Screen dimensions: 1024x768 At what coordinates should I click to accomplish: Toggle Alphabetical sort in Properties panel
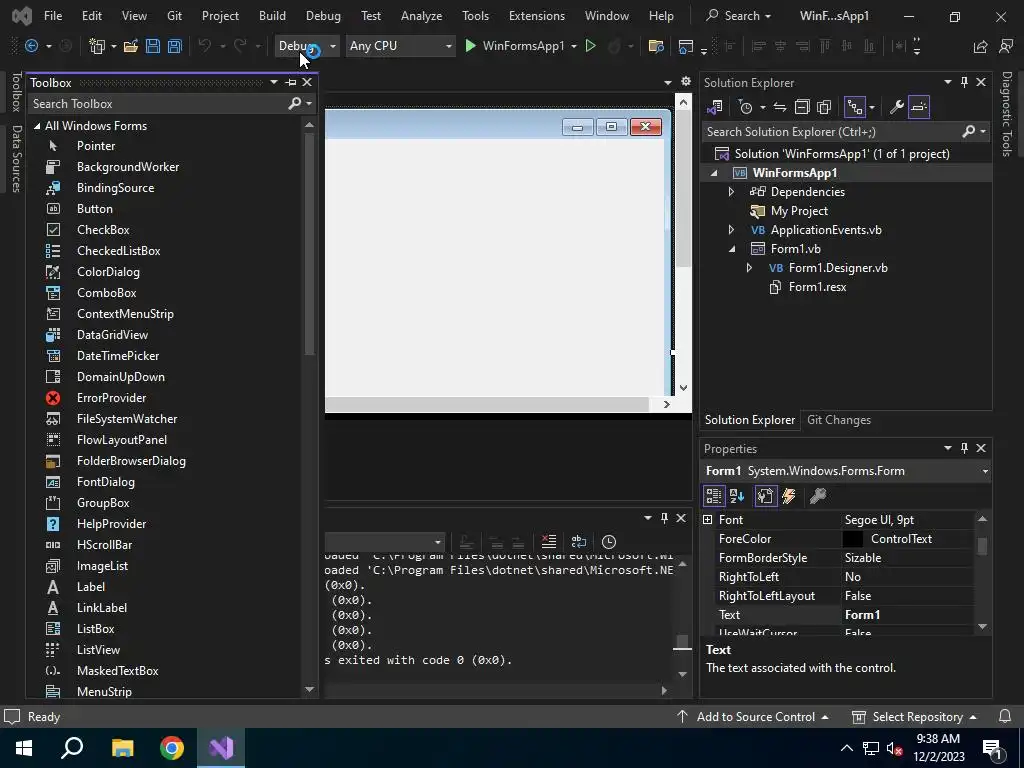point(737,496)
